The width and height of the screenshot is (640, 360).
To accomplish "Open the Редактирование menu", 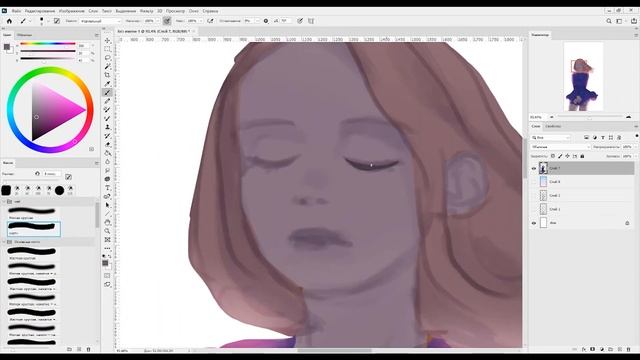I will click(x=40, y=11).
